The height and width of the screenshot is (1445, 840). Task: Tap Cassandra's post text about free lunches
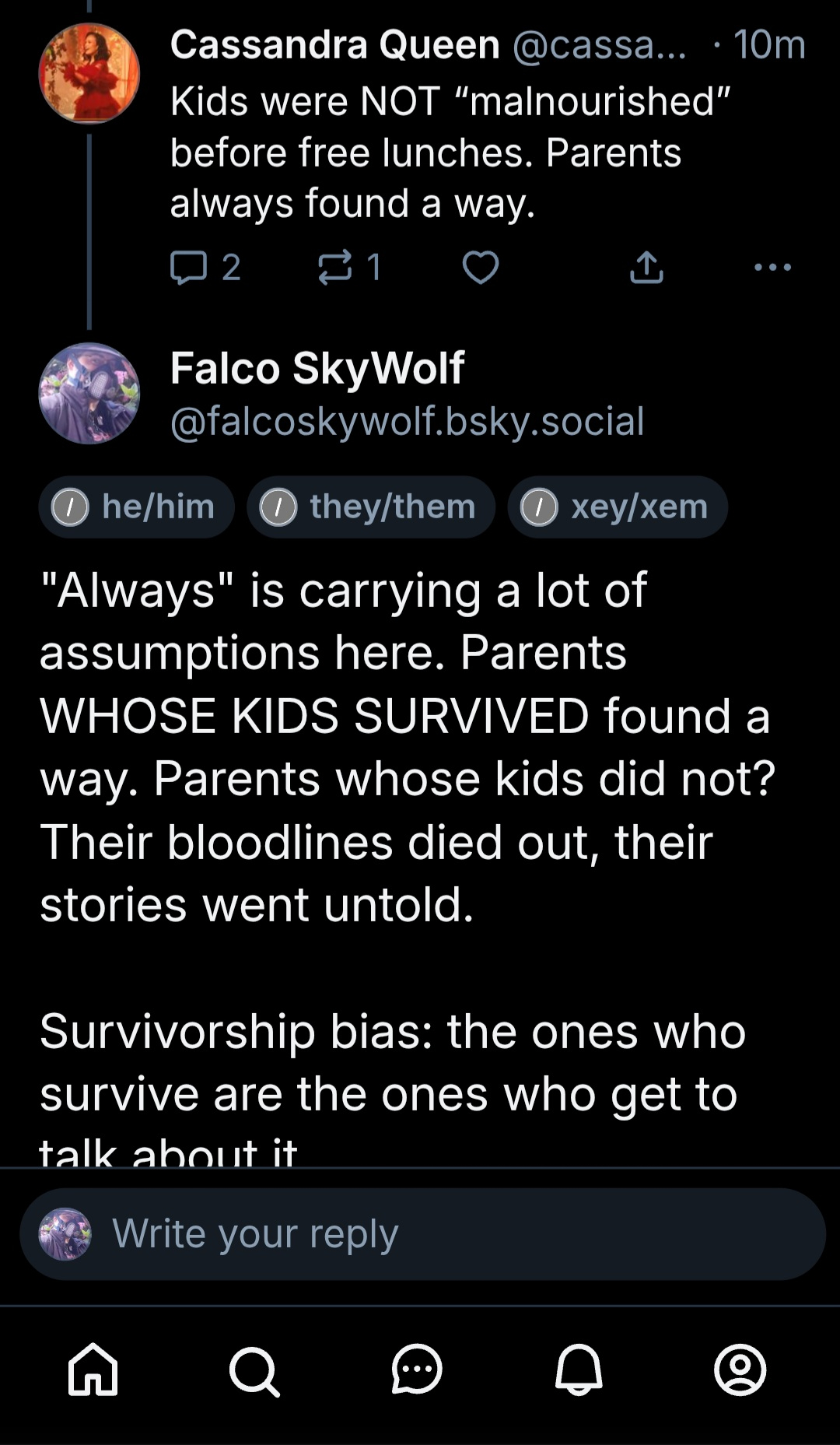(450, 153)
